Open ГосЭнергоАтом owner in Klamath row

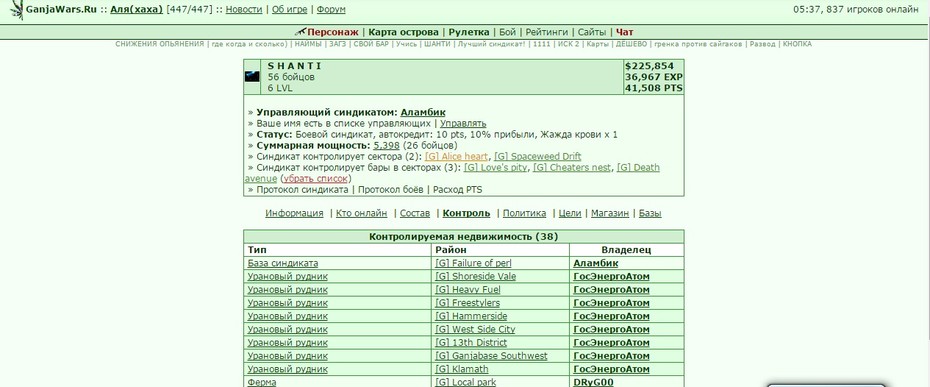pyautogui.click(x=611, y=369)
